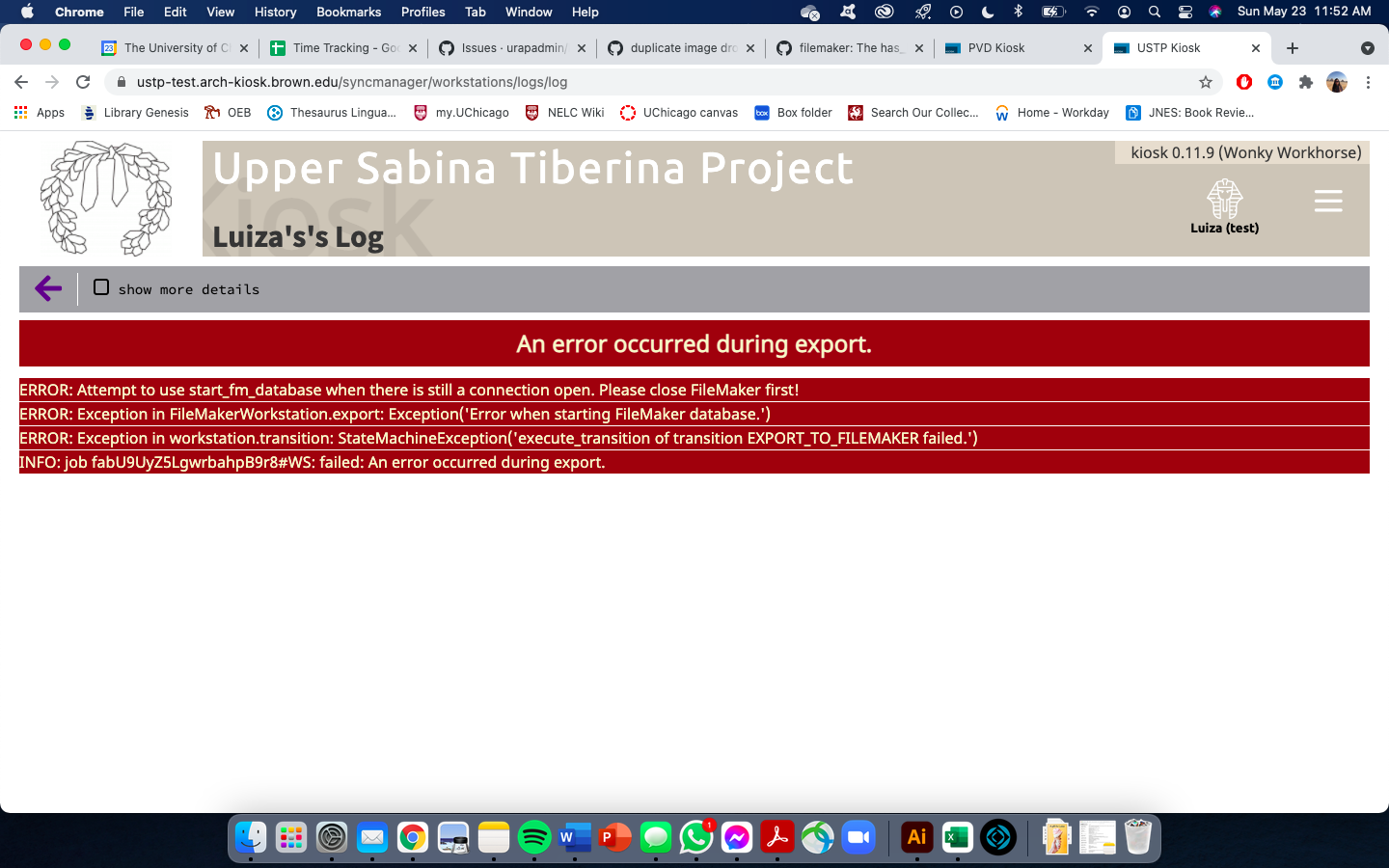Screen dimensions: 1389x868
Task: Open the Library Genesis bookmark
Action: coord(136,113)
